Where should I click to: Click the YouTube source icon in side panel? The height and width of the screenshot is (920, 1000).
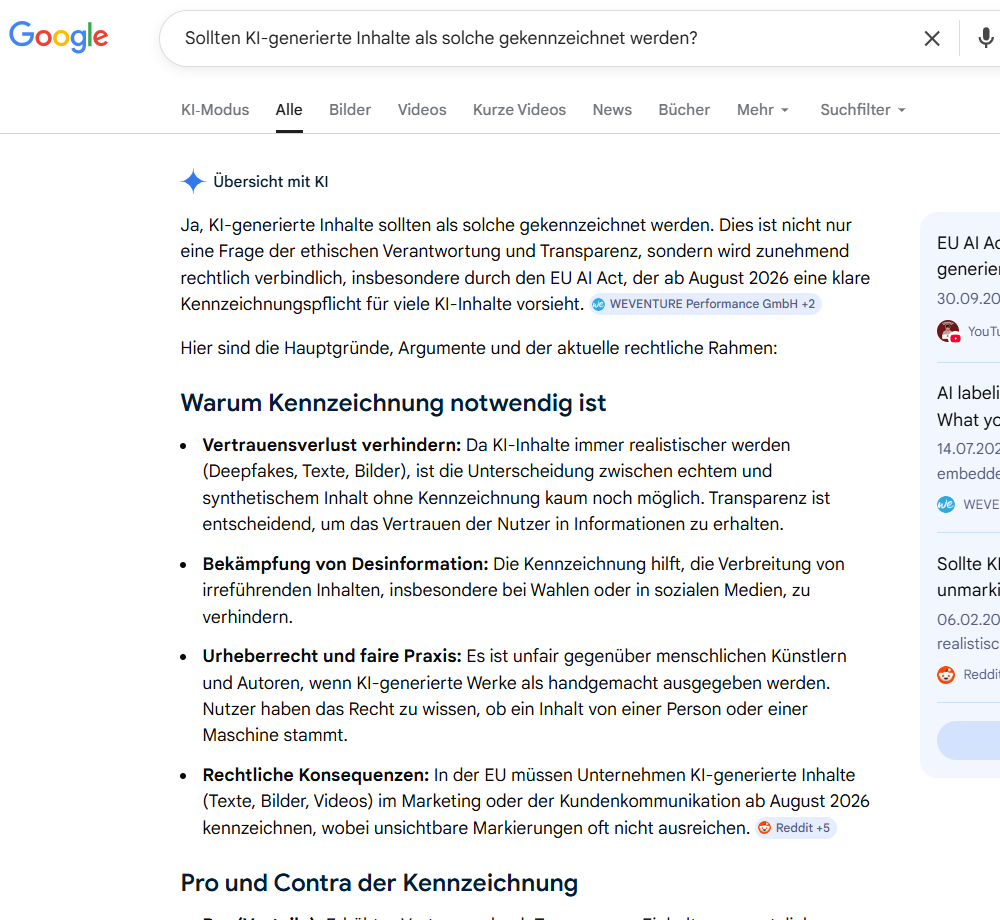click(948, 331)
